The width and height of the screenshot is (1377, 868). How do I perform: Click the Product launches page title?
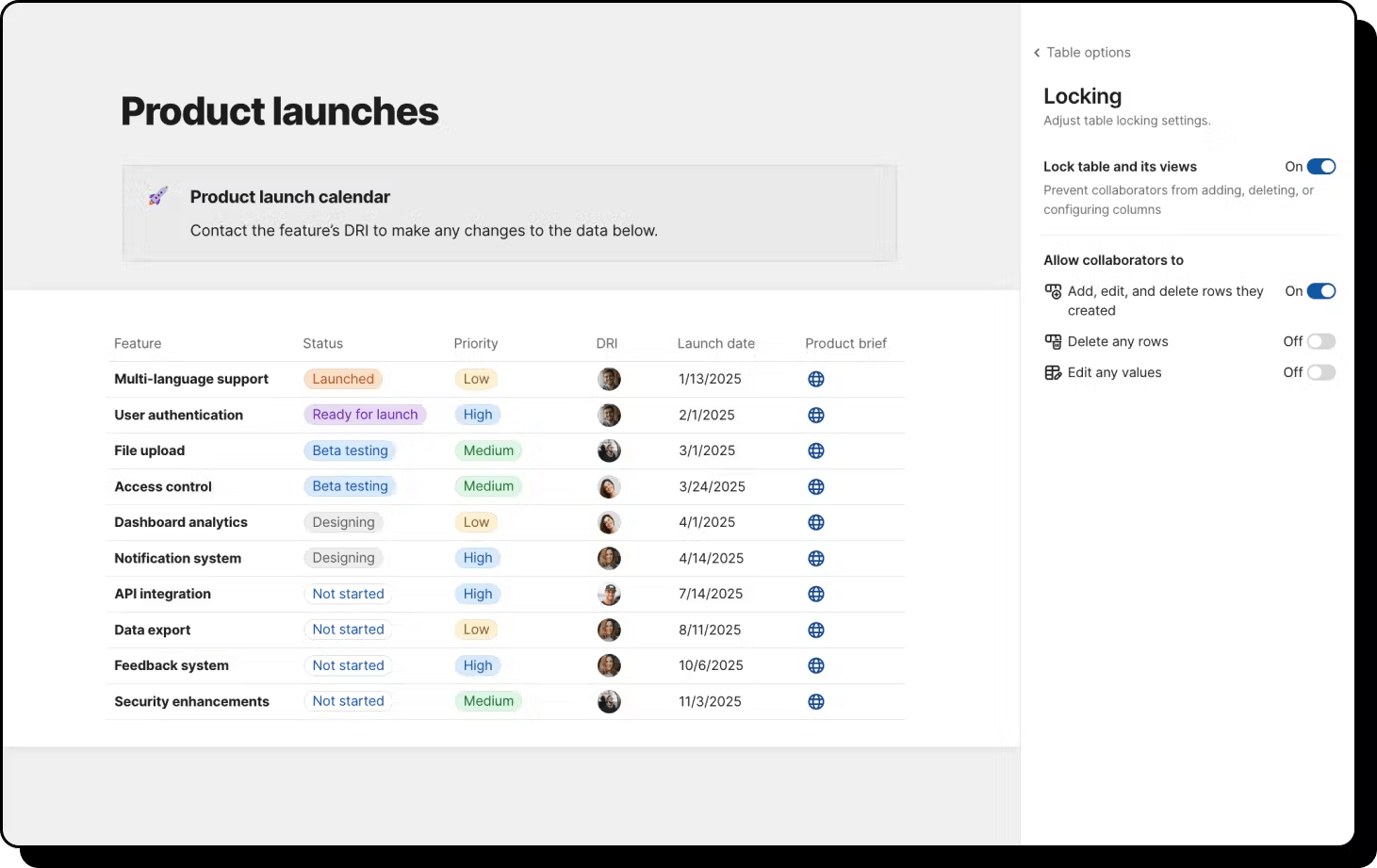pos(280,111)
